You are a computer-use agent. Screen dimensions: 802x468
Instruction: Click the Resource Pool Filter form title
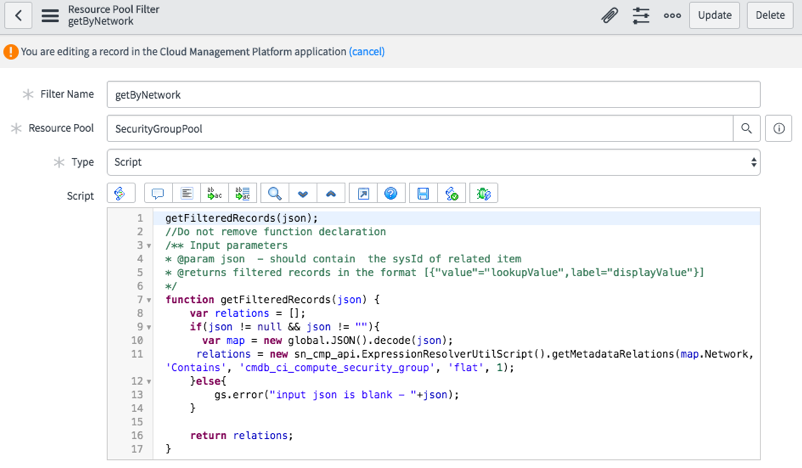click(x=114, y=9)
